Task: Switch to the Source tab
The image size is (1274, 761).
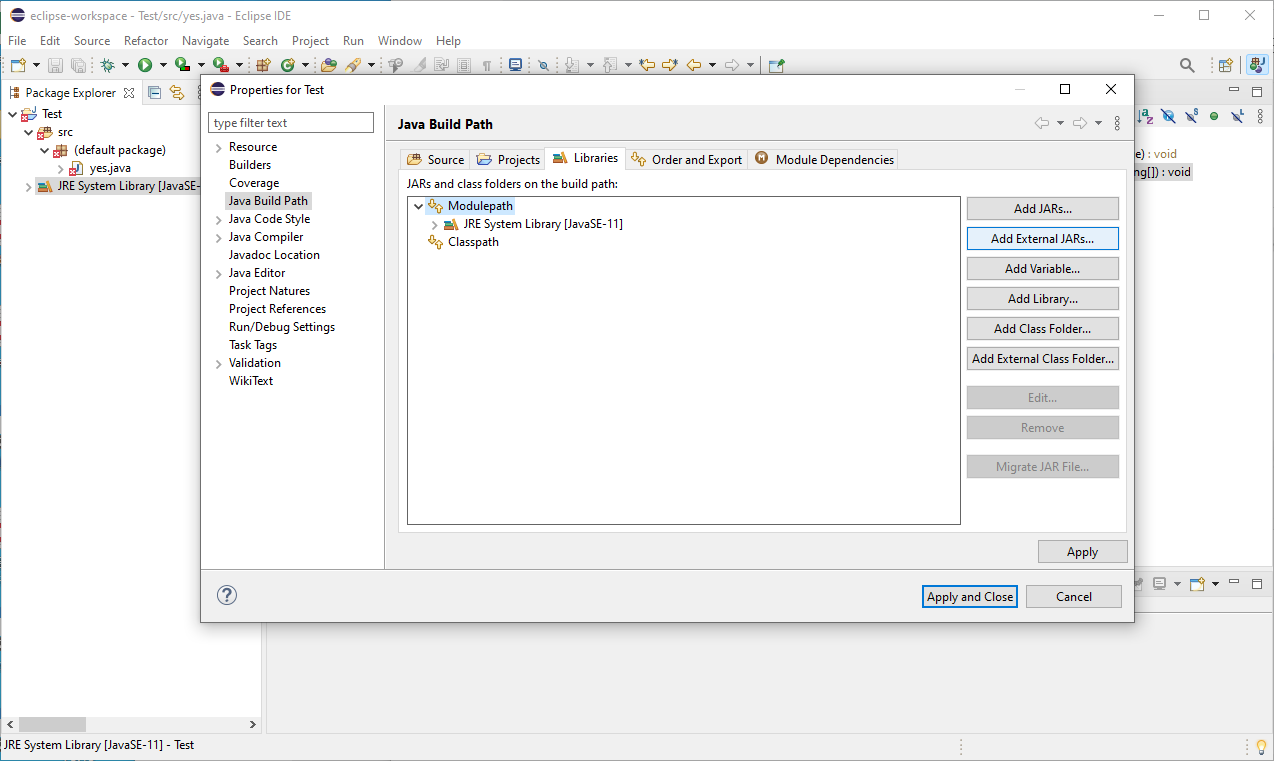Action: [x=435, y=159]
